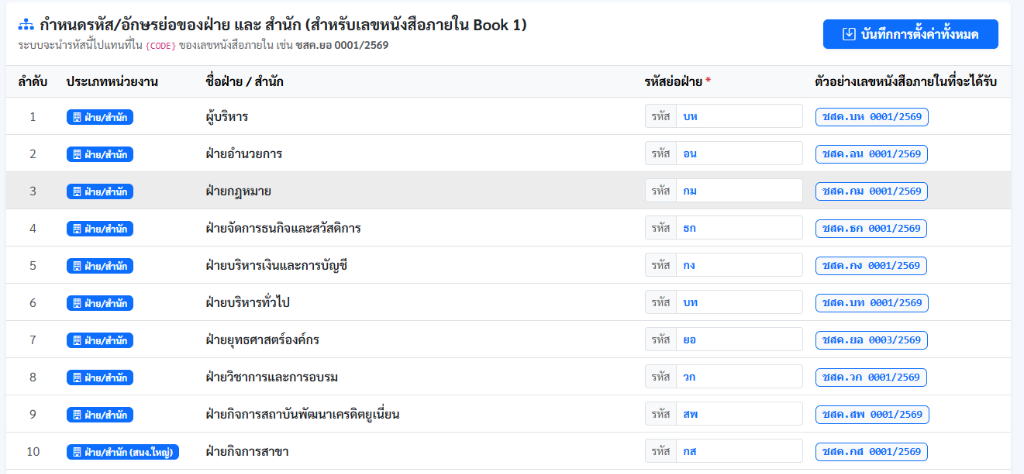The image size is (1024, 474).
Task: Click the department name ฝ่ายวิชาการและการอบรม
Action: 271,377
